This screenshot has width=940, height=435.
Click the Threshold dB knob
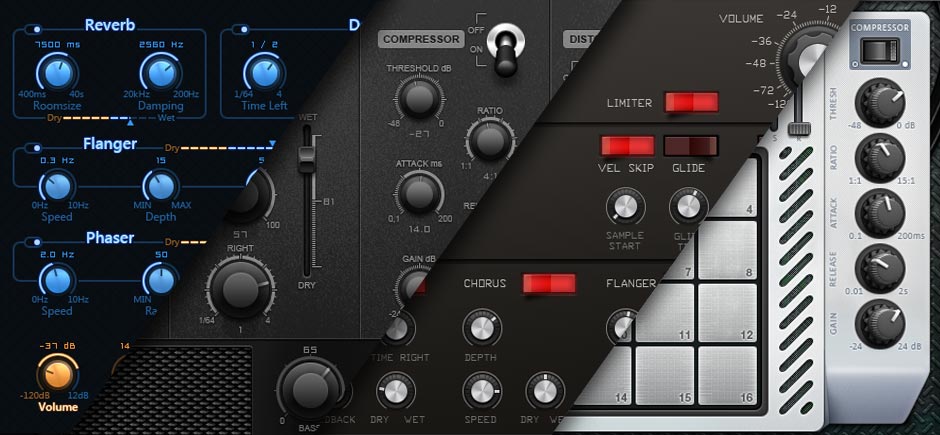coord(418,99)
